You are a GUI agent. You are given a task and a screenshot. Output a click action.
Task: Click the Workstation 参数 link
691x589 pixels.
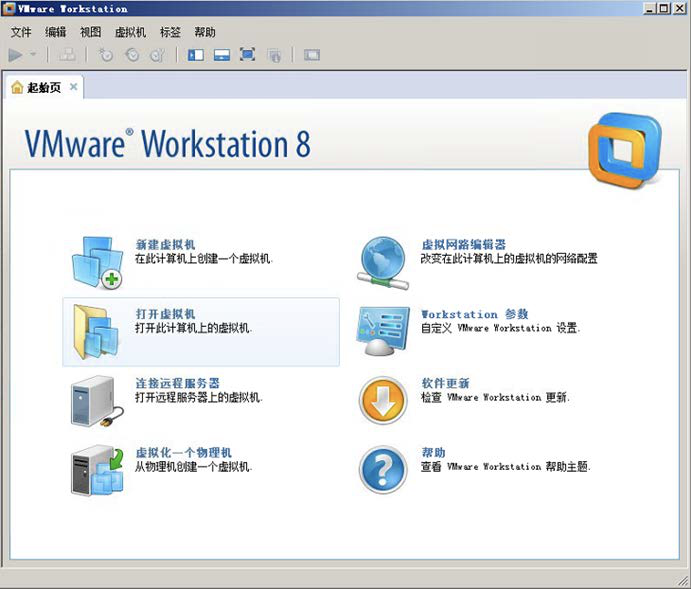coord(475,314)
